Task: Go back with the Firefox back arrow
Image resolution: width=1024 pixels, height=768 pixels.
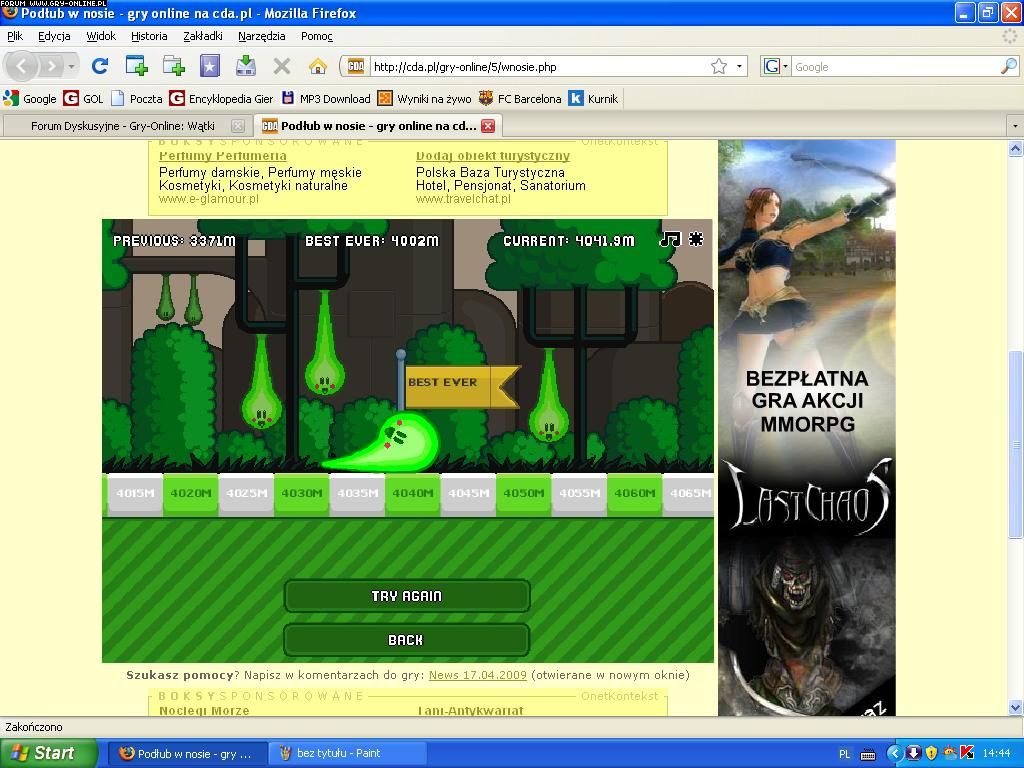Action: 22,66
